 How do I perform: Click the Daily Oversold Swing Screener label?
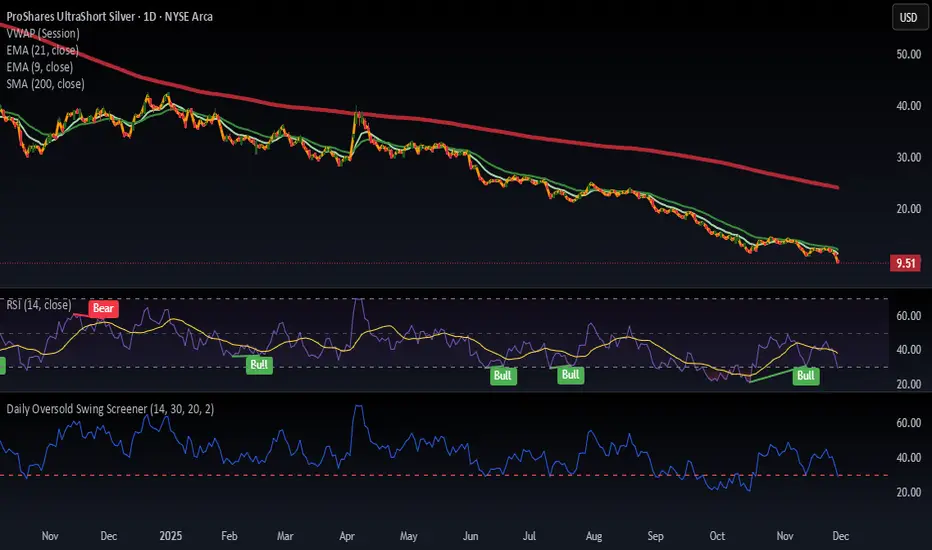(98, 410)
